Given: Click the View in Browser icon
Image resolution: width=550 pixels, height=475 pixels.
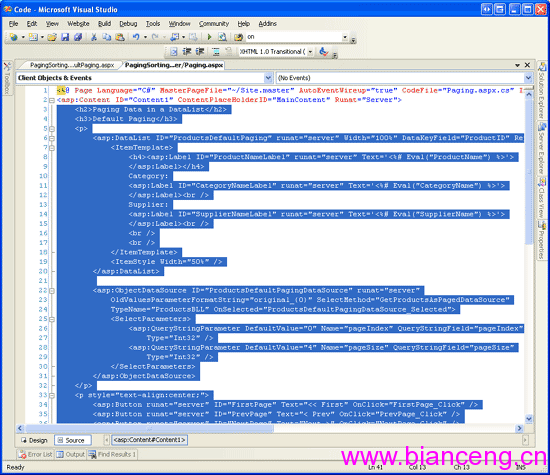Looking at the screenshot, I should point(222,37).
